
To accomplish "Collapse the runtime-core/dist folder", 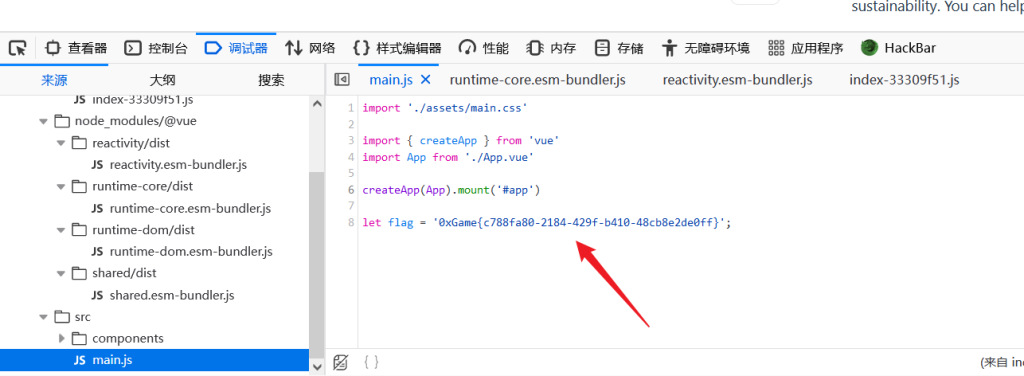I will tap(61, 187).
